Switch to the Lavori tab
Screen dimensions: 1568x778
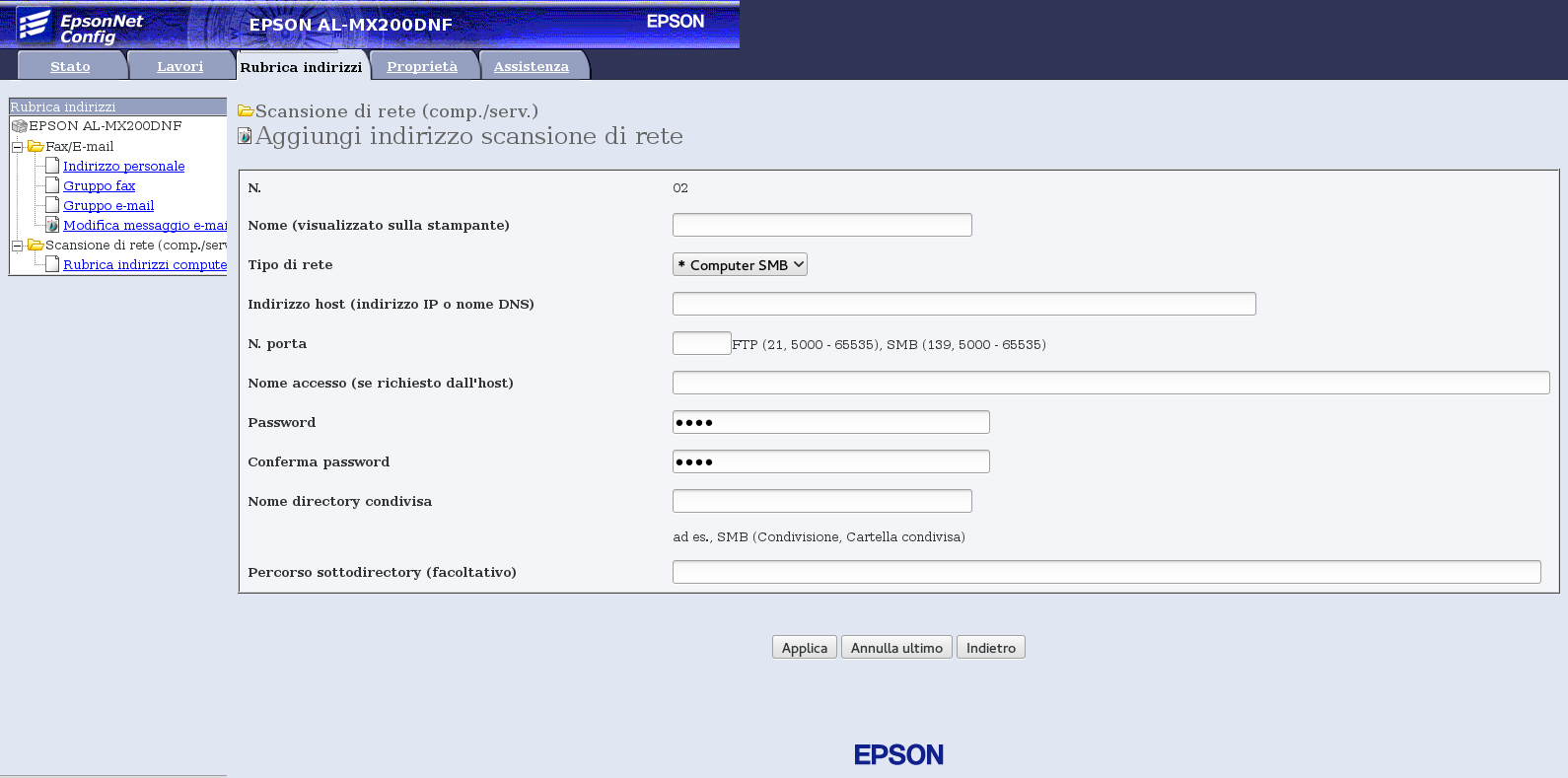(179, 66)
